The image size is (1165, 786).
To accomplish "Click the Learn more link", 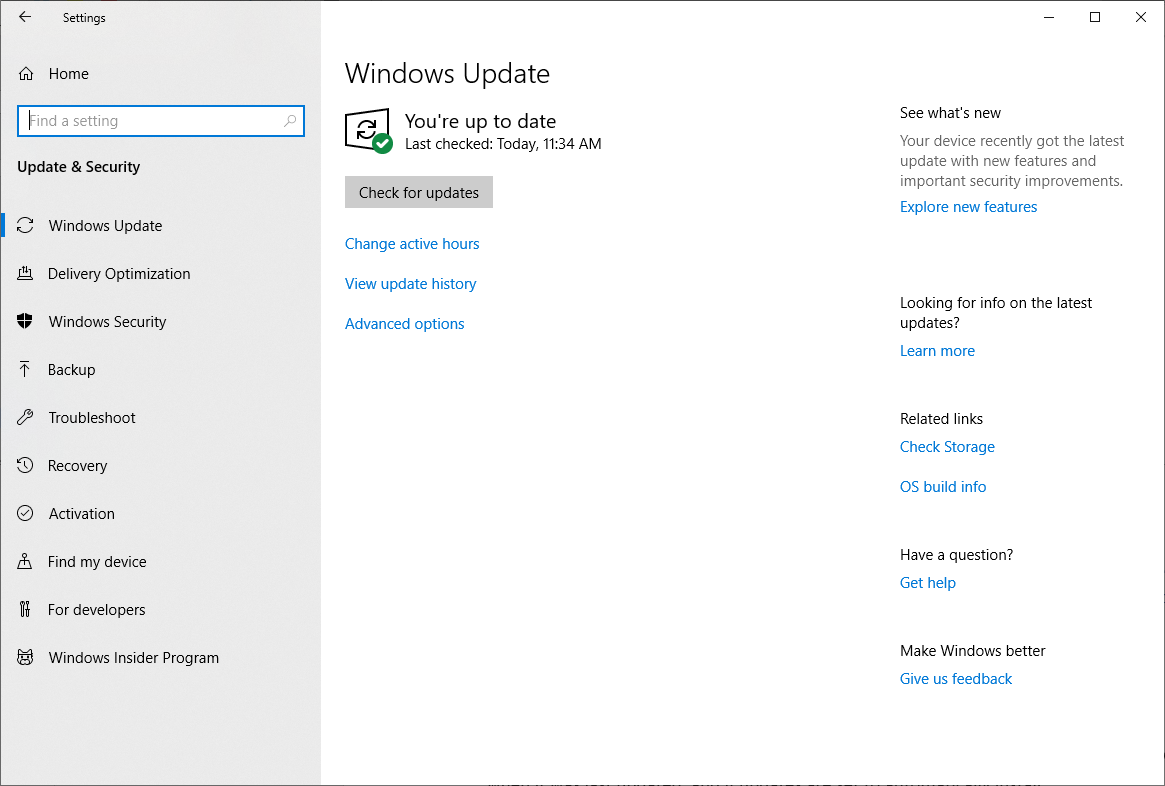I will pyautogui.click(x=938, y=351).
